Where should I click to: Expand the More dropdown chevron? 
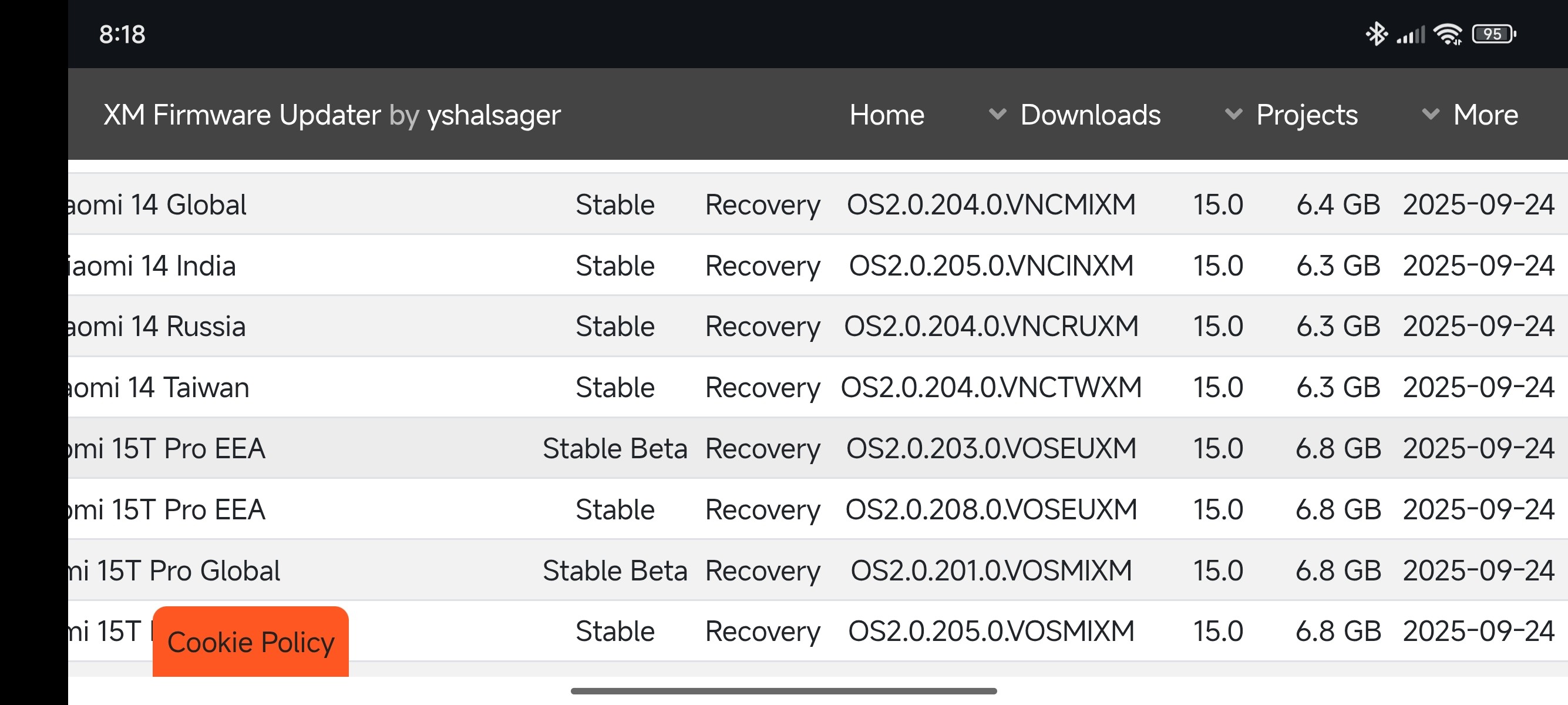(1431, 114)
